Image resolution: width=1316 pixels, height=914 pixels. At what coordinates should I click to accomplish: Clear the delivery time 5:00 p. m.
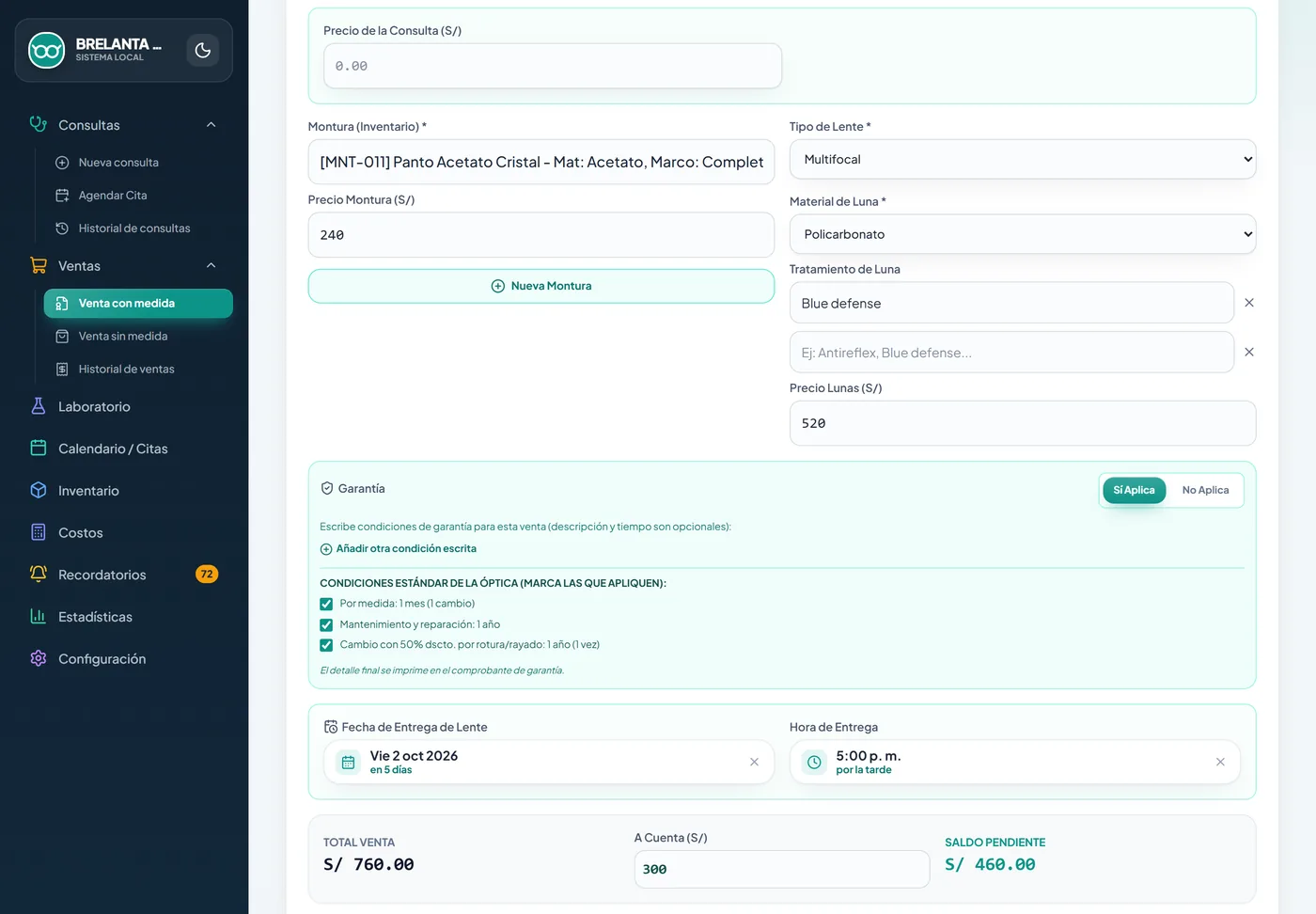1220,763
